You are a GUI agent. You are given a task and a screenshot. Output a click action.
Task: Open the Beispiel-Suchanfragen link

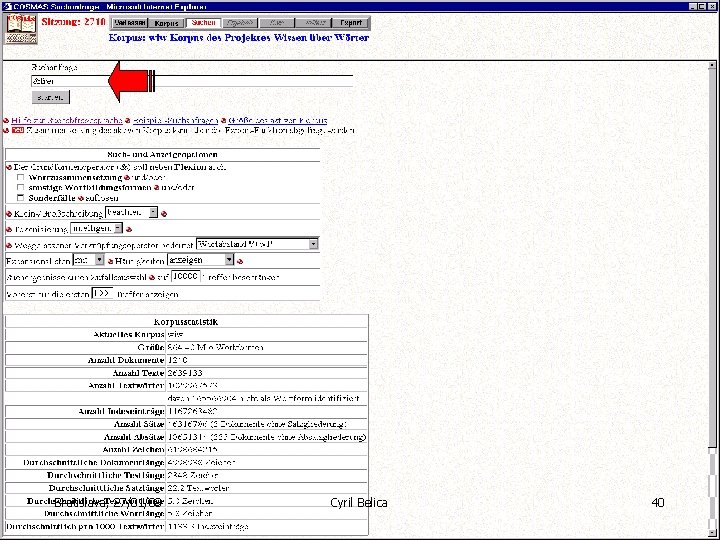175,121
